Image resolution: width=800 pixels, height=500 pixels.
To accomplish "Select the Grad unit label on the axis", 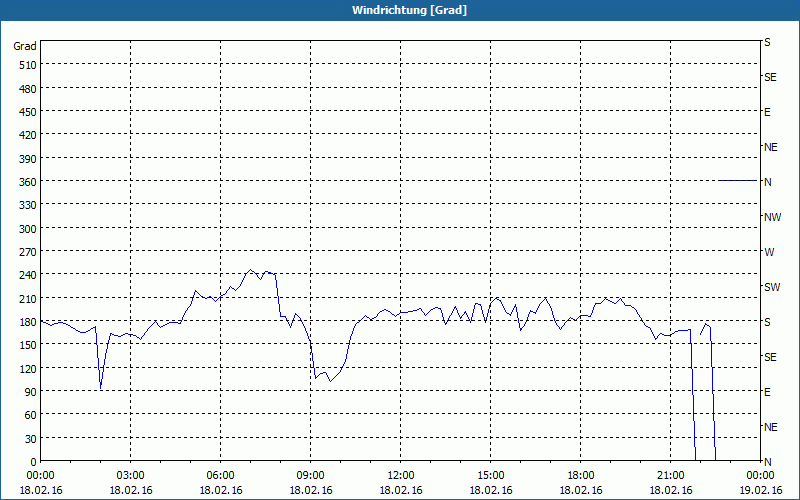I will coord(24,46).
